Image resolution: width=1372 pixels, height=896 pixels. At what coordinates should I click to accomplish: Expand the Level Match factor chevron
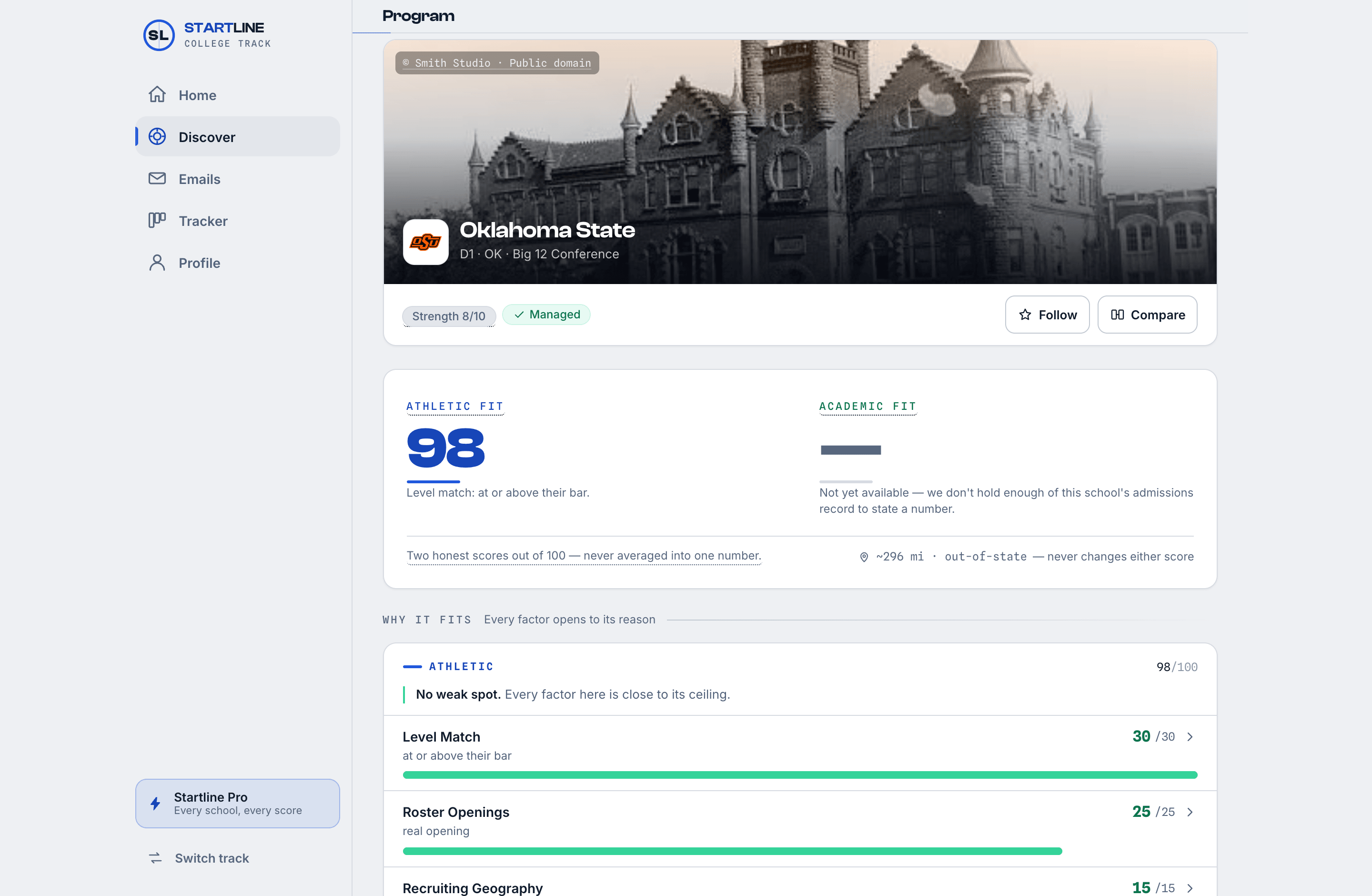pos(1189,737)
